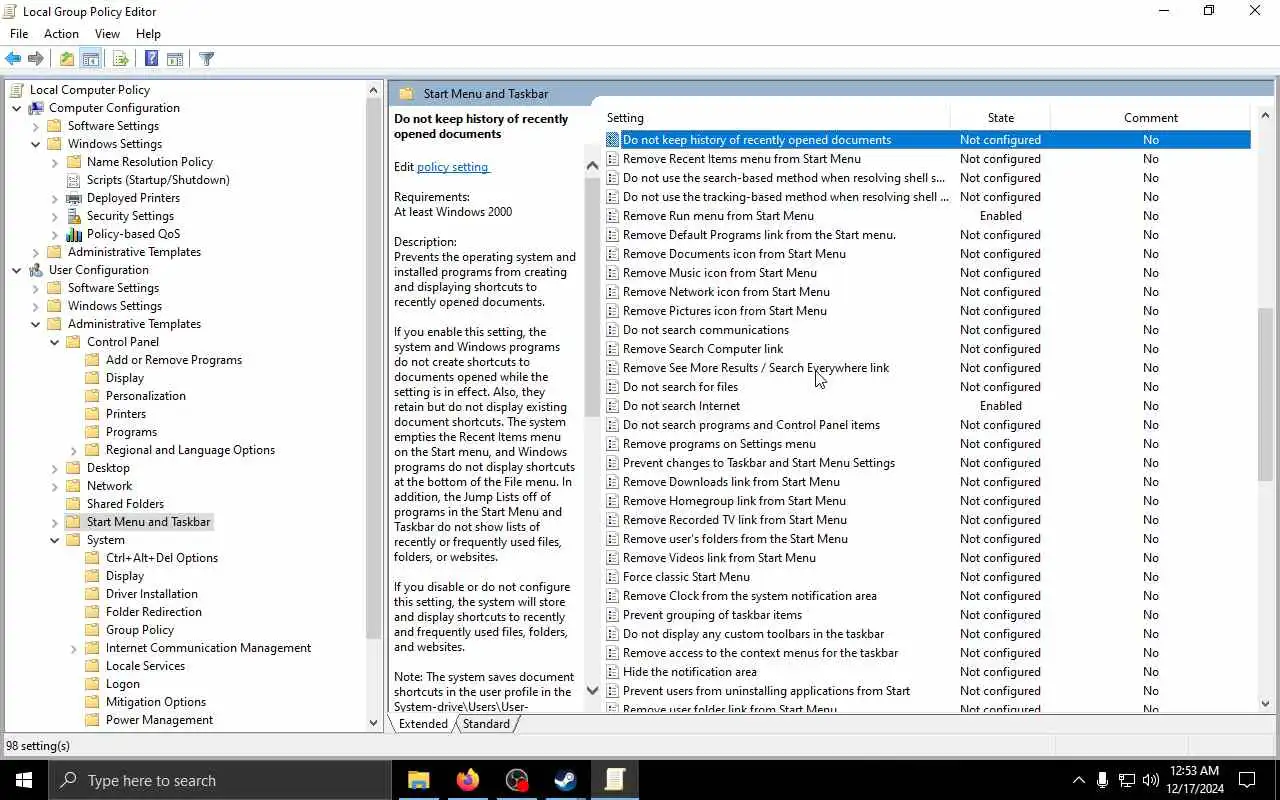Collapse the User Configuration node

[17, 270]
